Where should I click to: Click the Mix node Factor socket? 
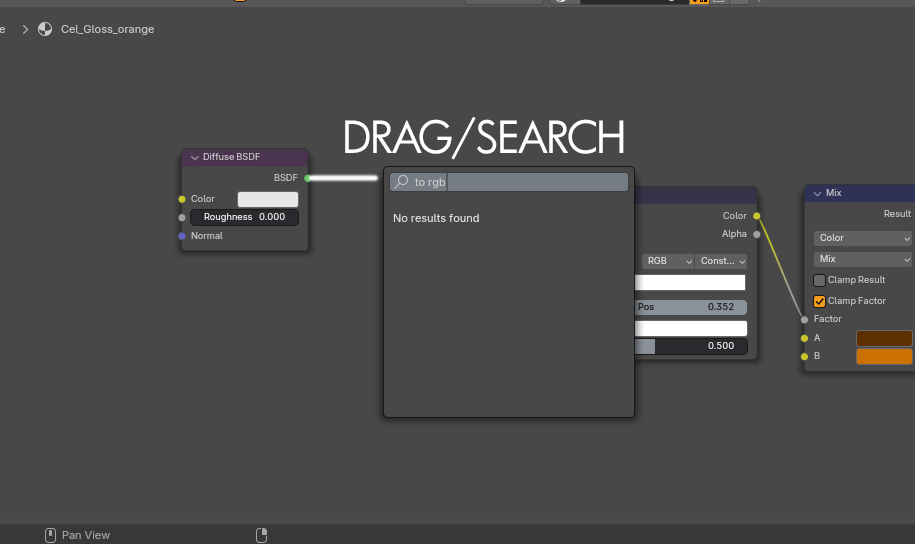tap(805, 319)
